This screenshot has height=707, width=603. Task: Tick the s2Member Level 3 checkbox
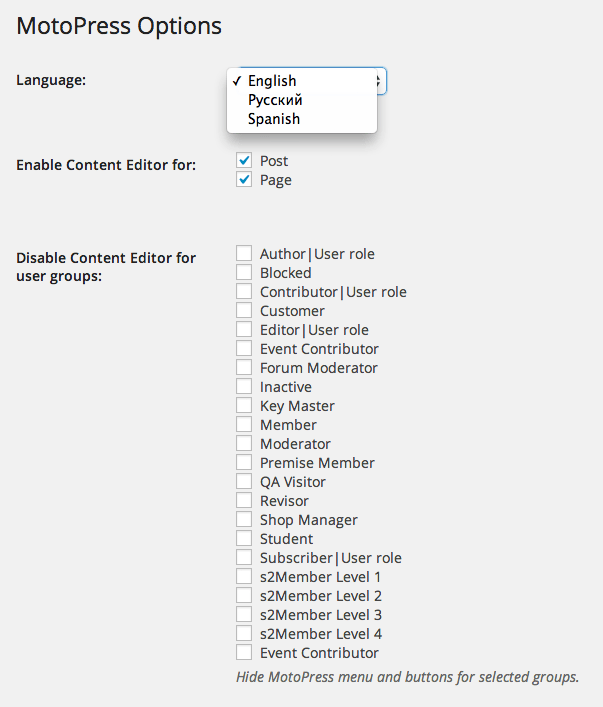pyautogui.click(x=244, y=615)
